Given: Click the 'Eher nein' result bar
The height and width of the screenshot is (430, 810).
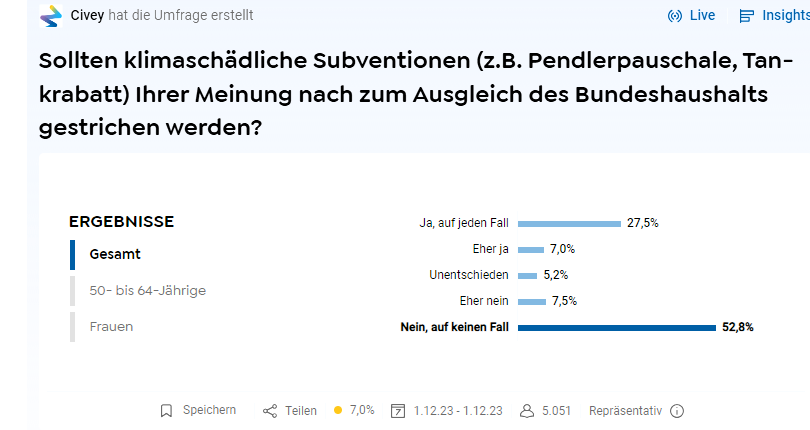Looking at the screenshot, I should point(532,301).
